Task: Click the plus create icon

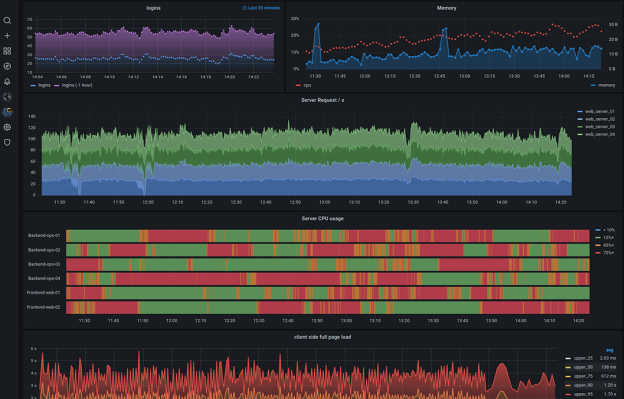Action: tap(7, 36)
